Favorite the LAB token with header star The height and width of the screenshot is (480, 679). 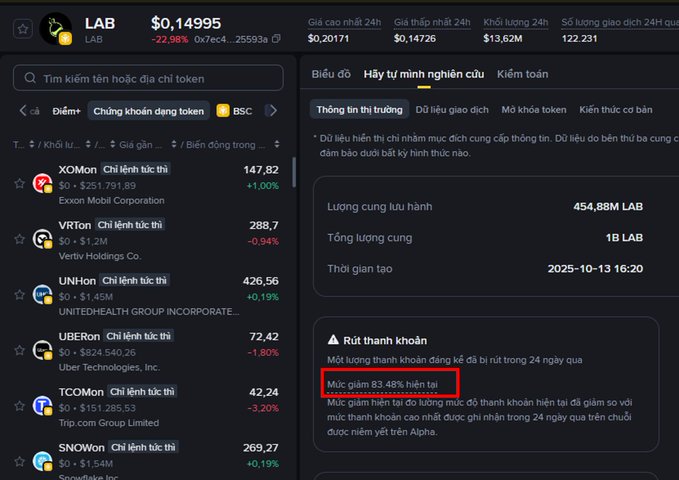pyautogui.click(x=23, y=29)
